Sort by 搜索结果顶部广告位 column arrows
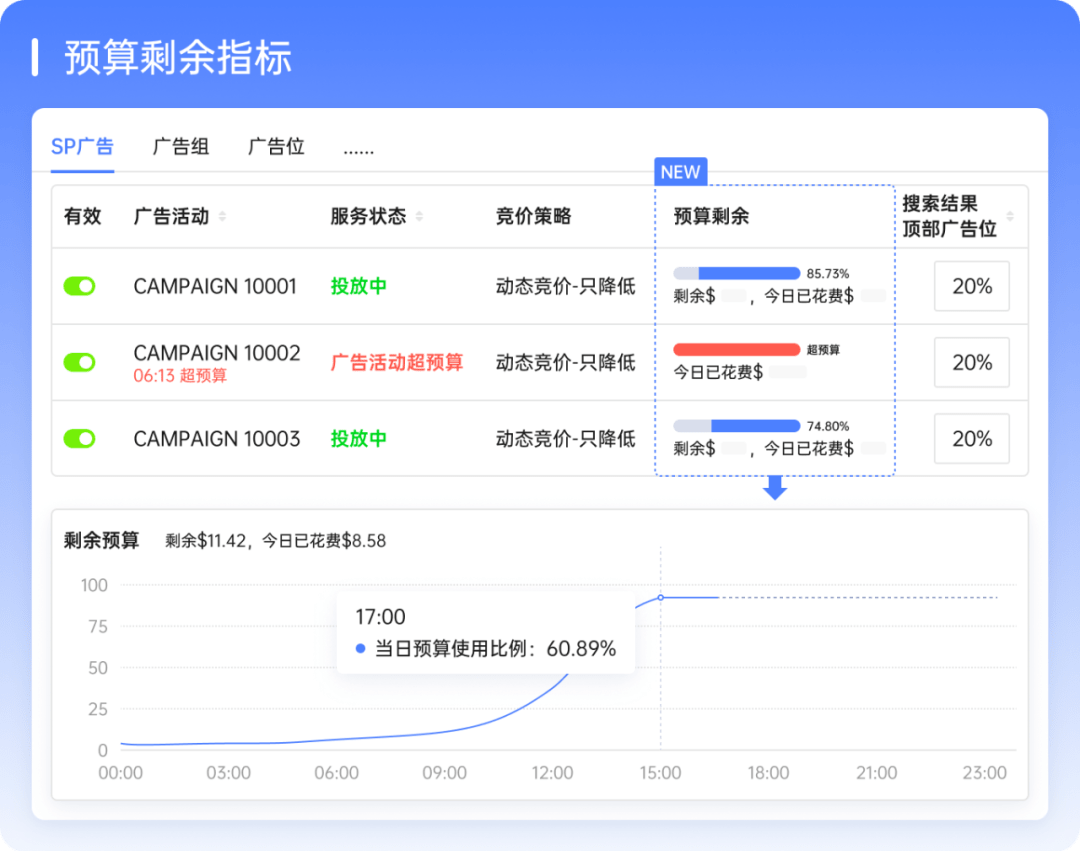The width and height of the screenshot is (1080, 851). coord(1009,217)
